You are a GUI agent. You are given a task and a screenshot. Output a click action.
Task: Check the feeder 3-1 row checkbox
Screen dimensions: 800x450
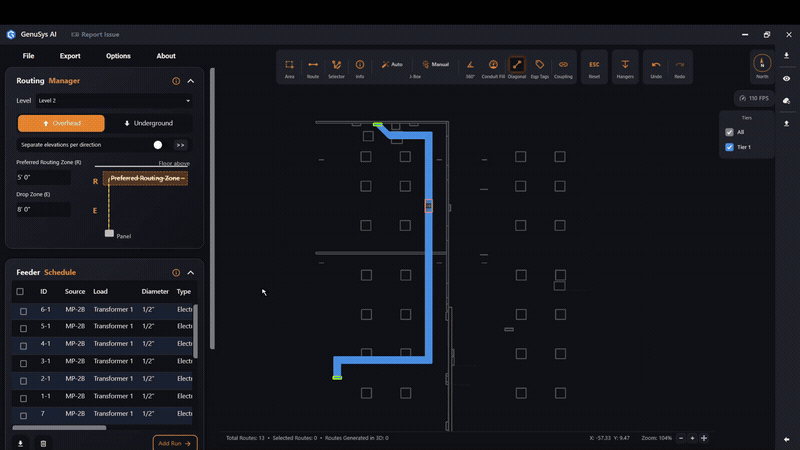pos(23,363)
